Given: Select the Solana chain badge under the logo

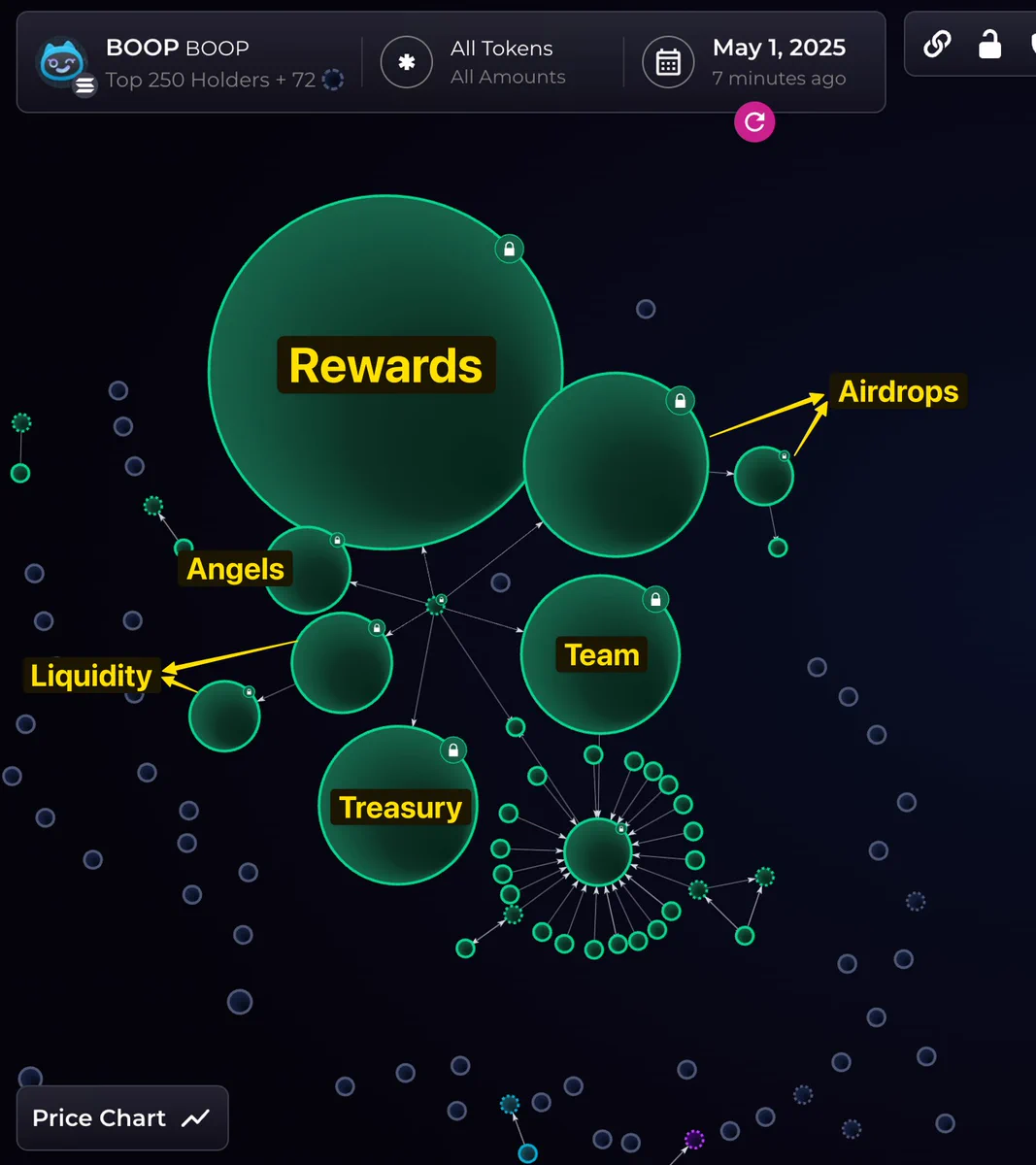Looking at the screenshot, I should click(x=85, y=85).
